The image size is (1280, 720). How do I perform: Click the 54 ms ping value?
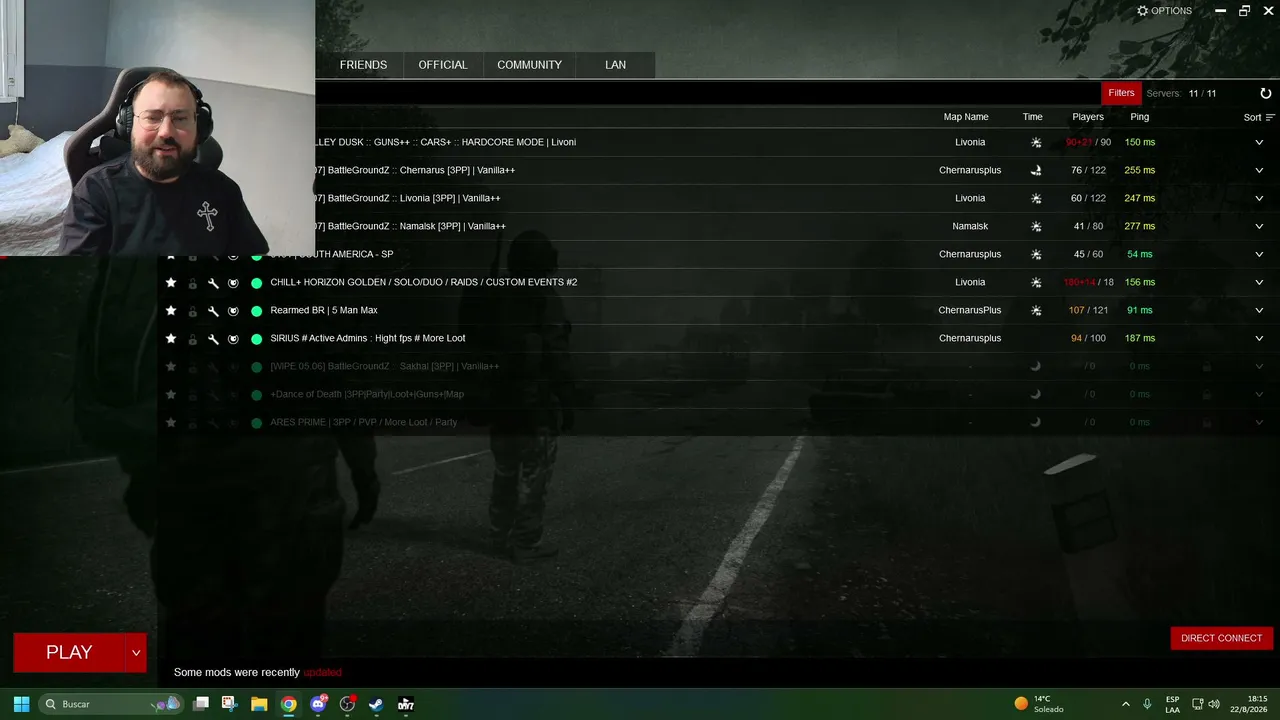pos(1140,254)
